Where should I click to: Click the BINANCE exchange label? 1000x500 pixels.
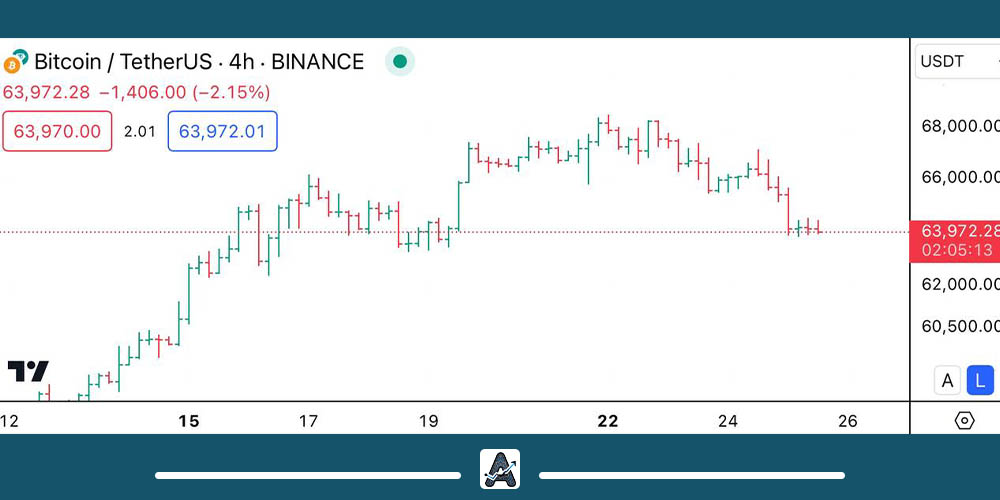[318, 62]
